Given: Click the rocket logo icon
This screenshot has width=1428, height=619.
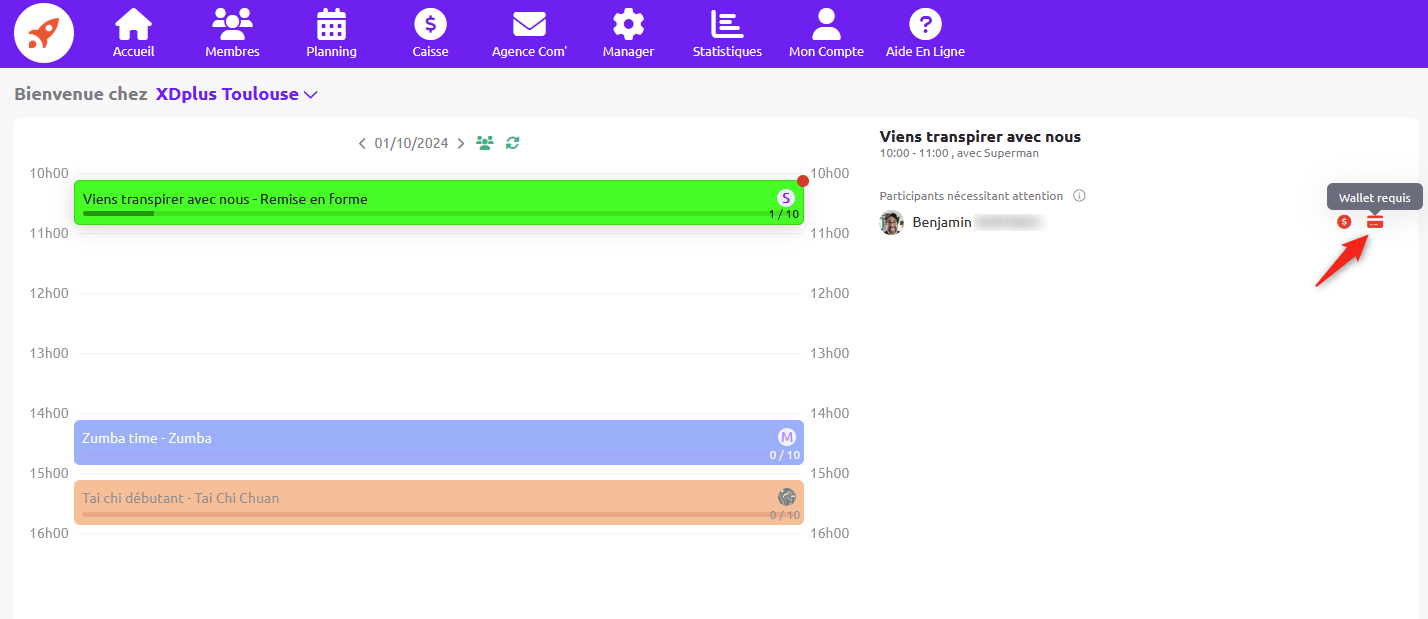Looking at the screenshot, I should click(43, 33).
